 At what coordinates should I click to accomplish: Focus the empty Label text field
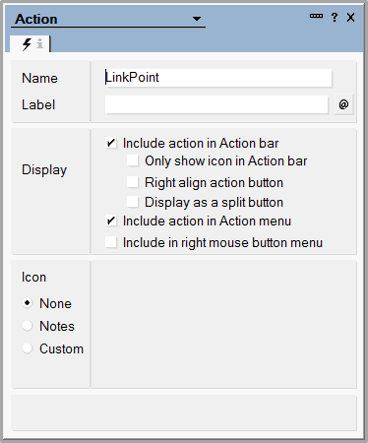pos(217,105)
